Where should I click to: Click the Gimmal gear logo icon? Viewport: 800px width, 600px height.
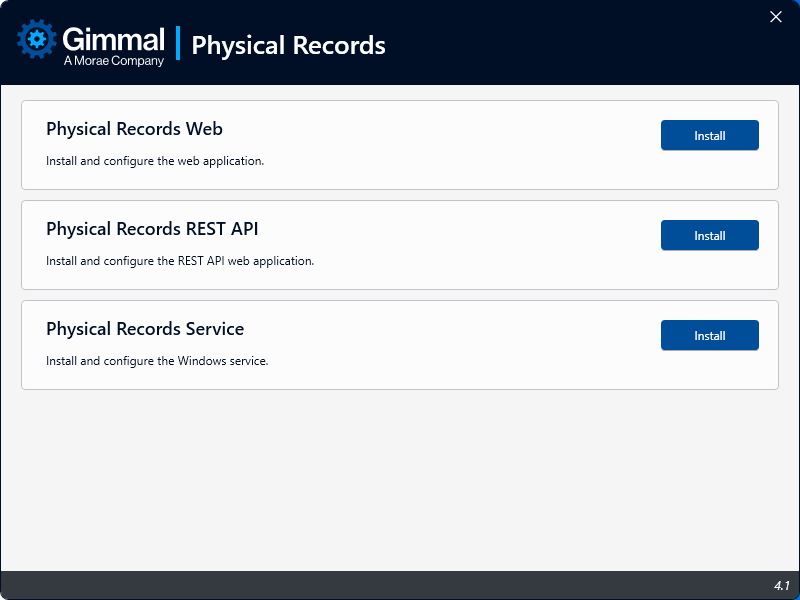click(x=37, y=40)
